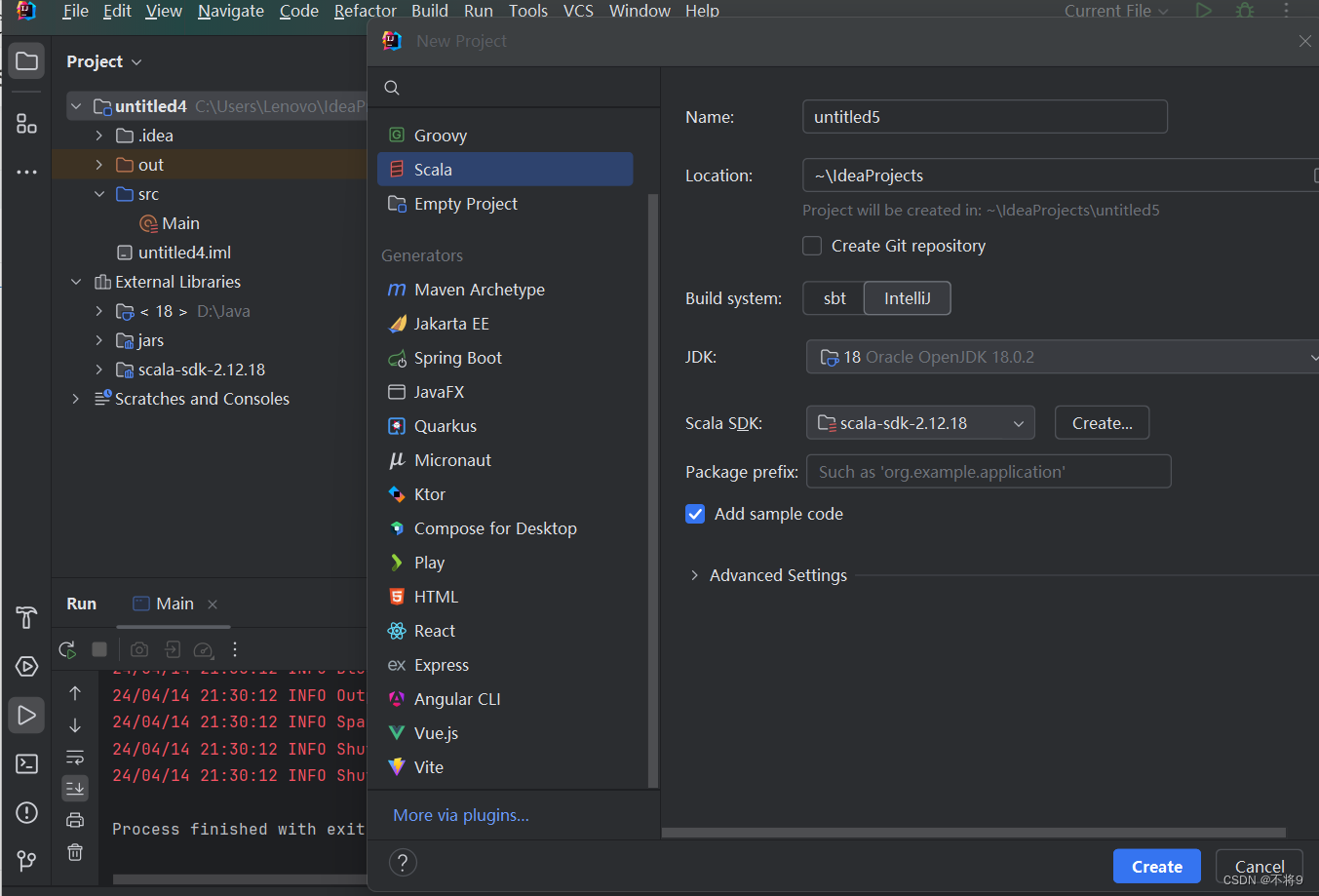Enable Create Git repository
Screen dimensions: 1319x896
coord(812,246)
